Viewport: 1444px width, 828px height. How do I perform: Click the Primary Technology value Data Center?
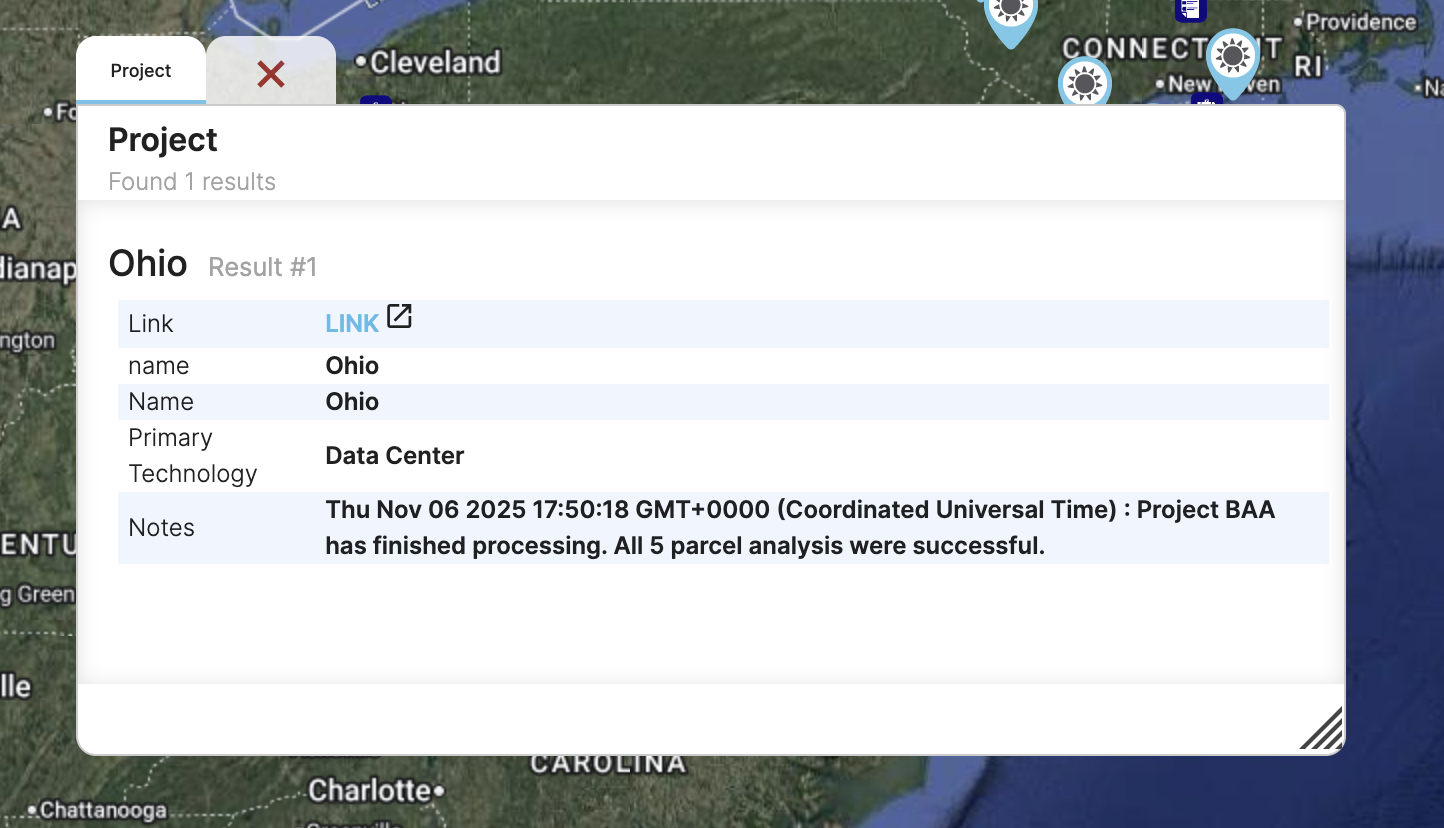coord(394,455)
